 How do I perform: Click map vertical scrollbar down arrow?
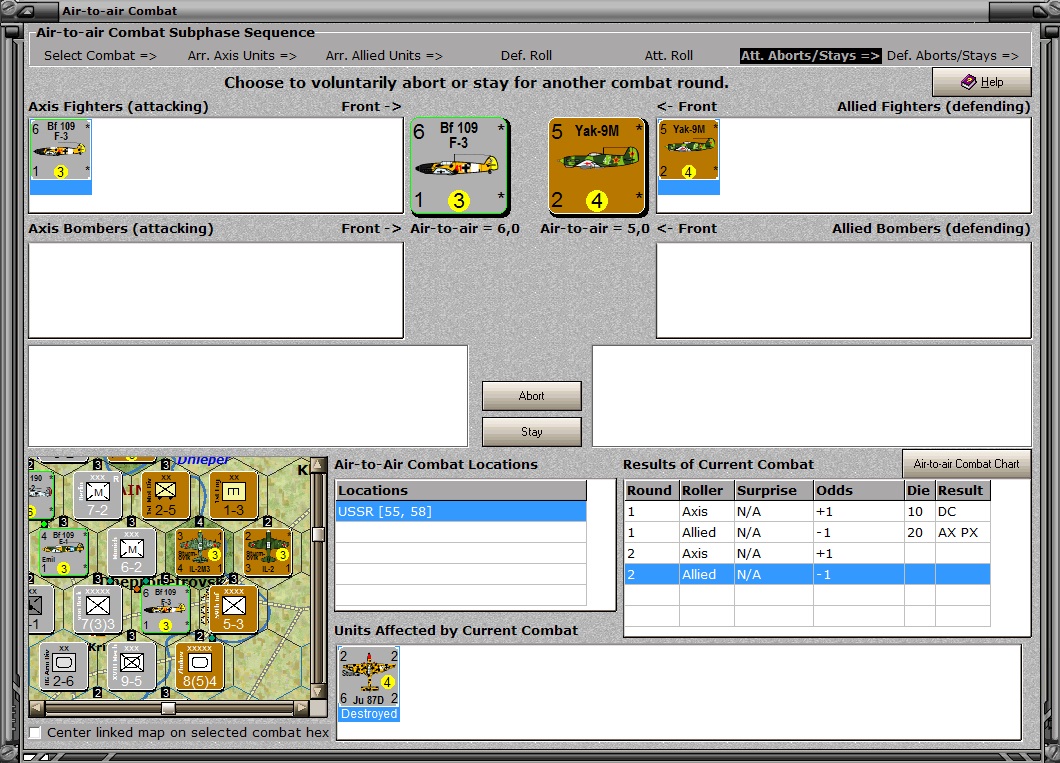pyautogui.click(x=318, y=691)
